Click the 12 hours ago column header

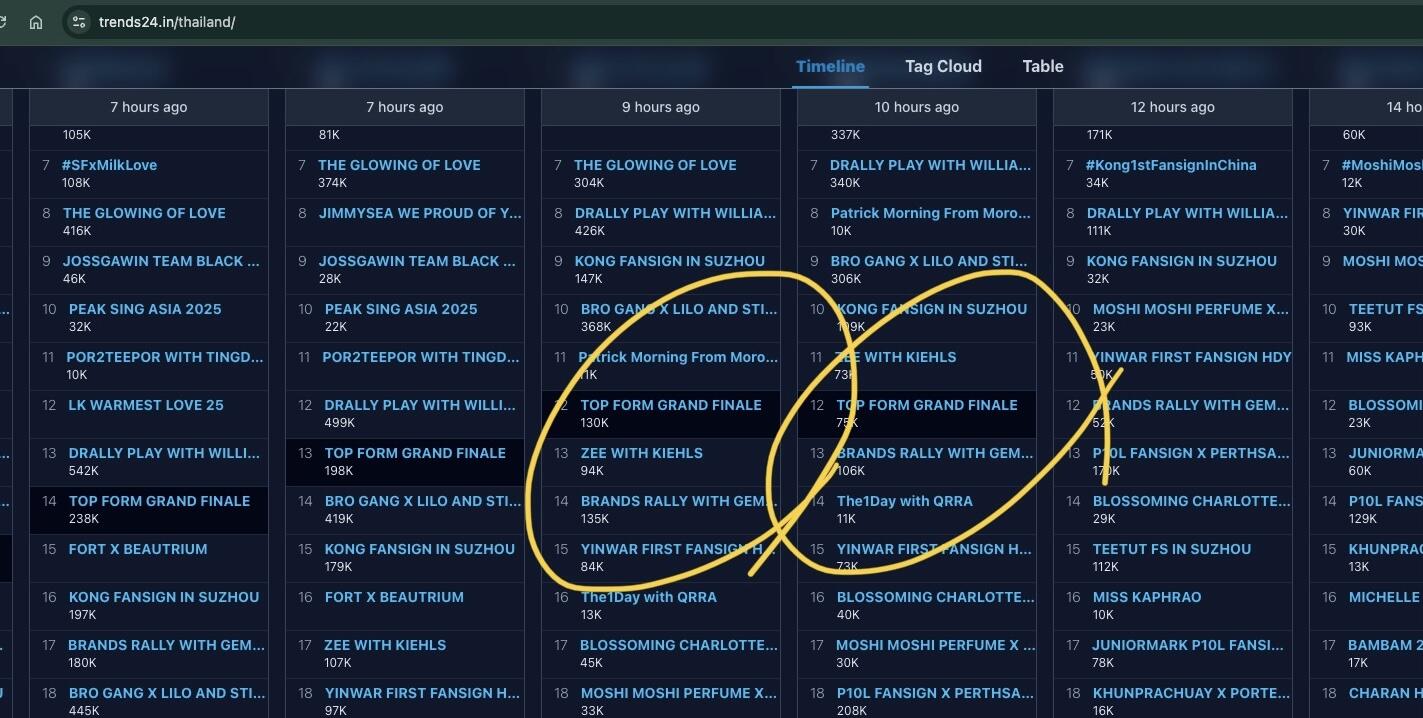click(x=1173, y=107)
